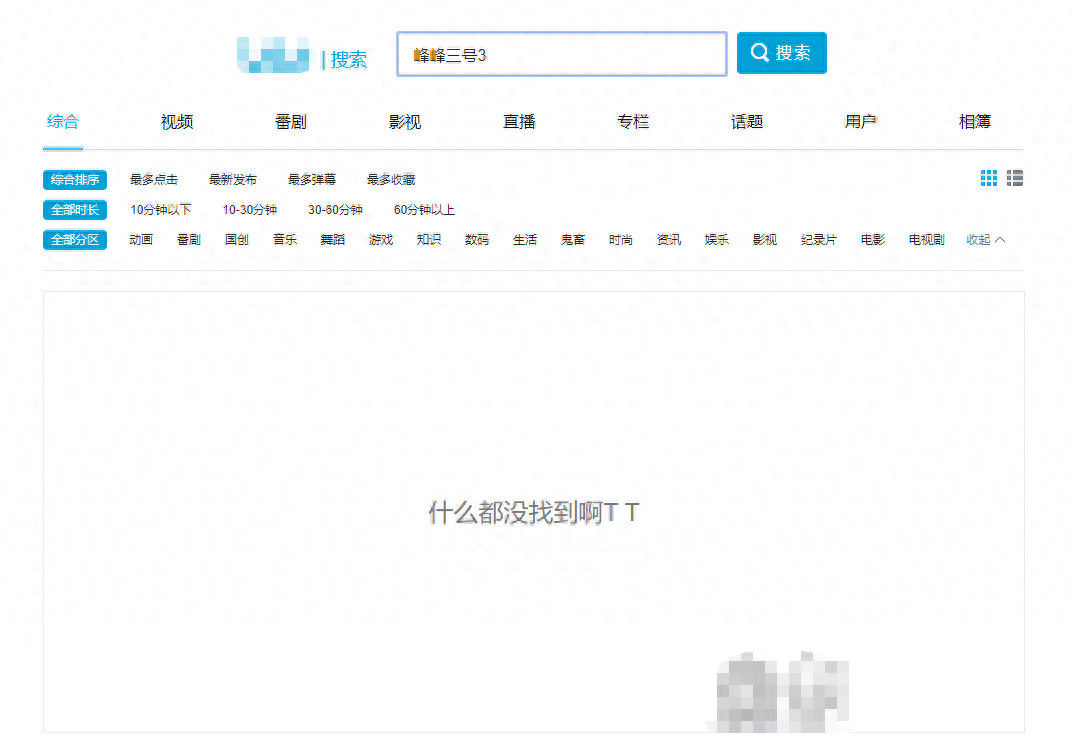Switch to grid view layout icon
1073x753 pixels.
coord(988,178)
